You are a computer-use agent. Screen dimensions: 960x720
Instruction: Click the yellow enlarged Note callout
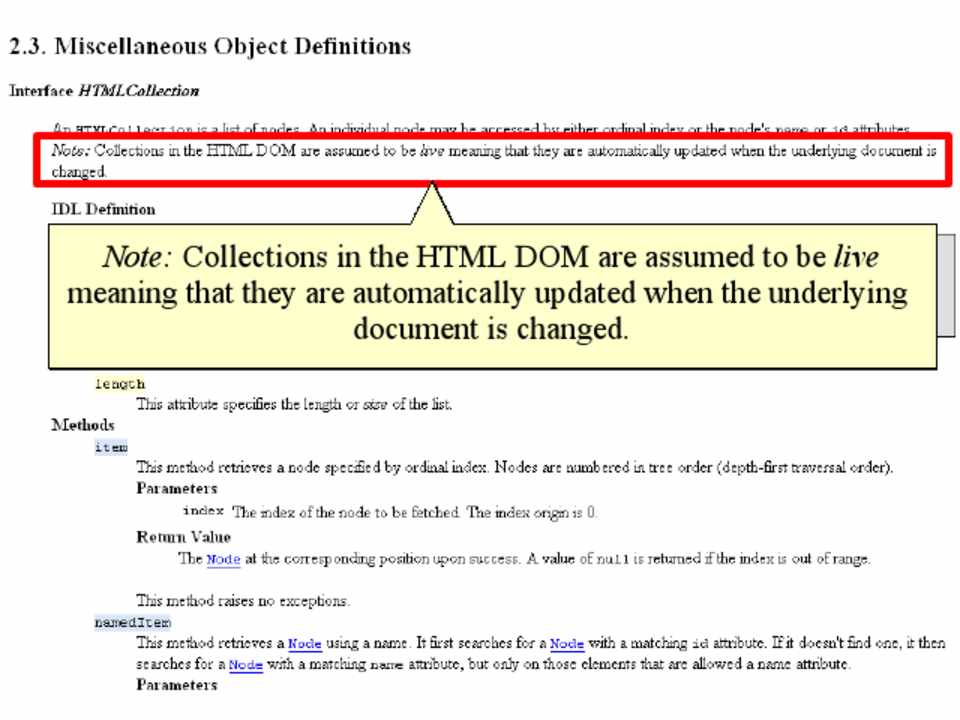pyautogui.click(x=493, y=296)
